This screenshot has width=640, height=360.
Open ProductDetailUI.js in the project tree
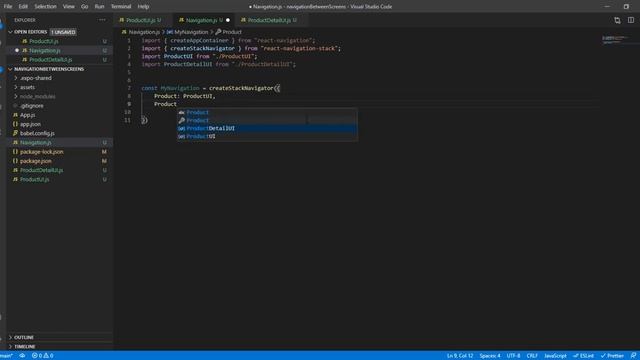coord(42,170)
